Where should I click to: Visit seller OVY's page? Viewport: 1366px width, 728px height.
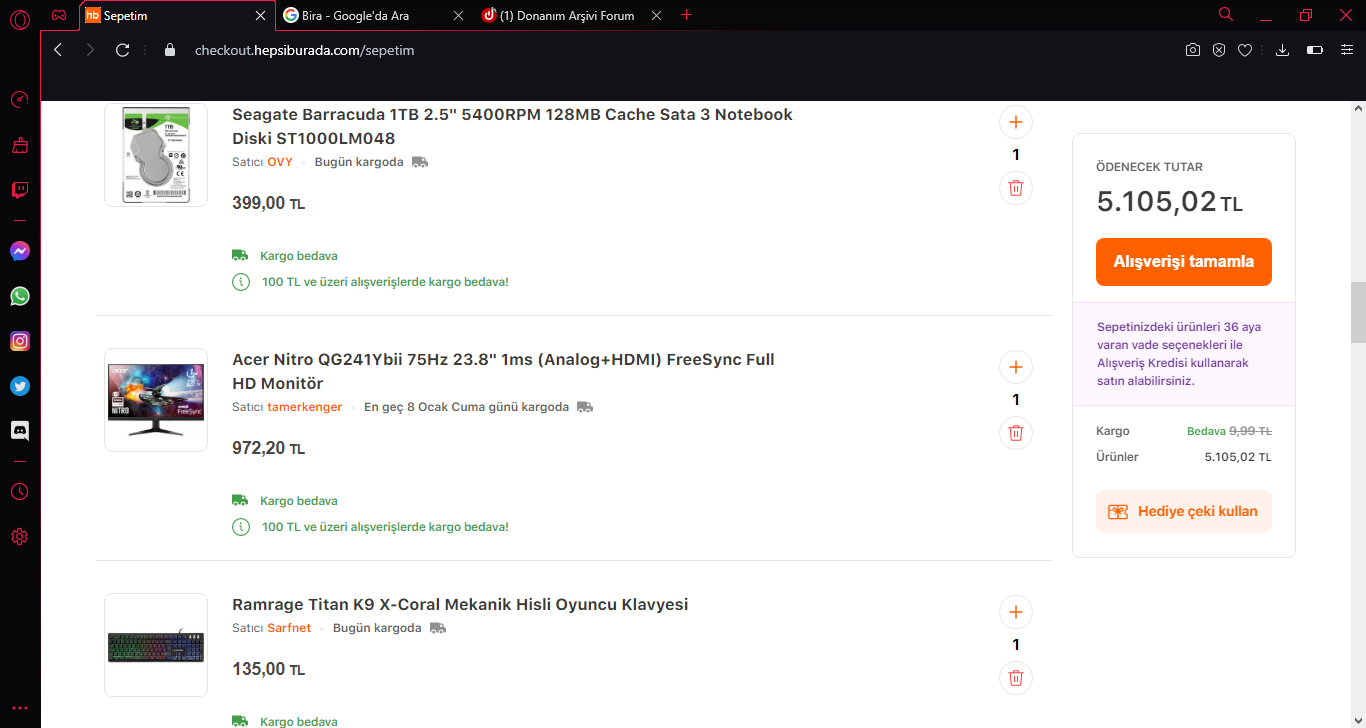[x=280, y=162]
